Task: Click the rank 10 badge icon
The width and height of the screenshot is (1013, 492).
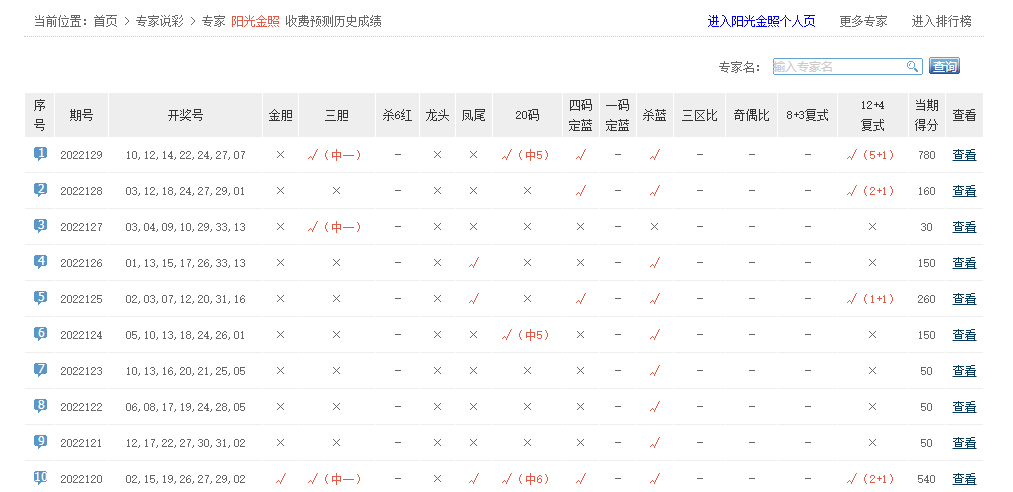Action: pos(40,477)
